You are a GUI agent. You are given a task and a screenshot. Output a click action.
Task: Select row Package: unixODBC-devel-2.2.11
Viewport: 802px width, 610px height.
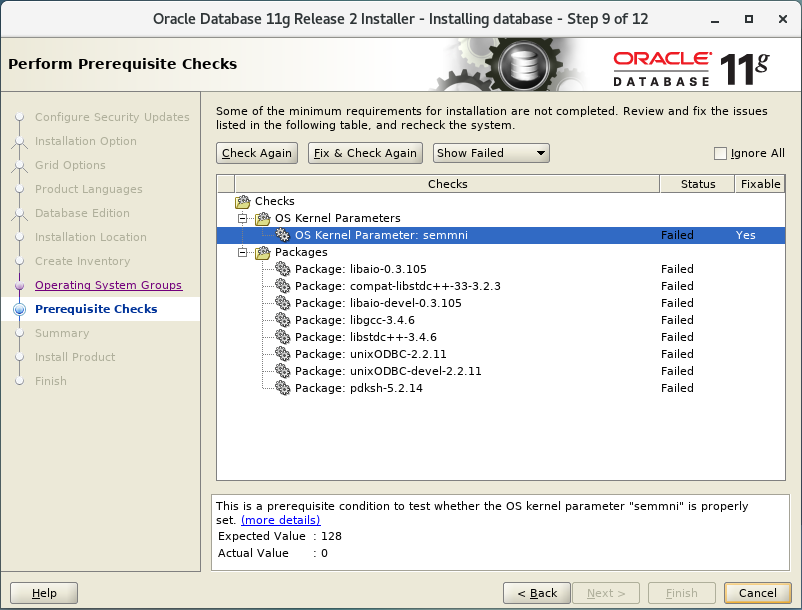tap(501, 371)
